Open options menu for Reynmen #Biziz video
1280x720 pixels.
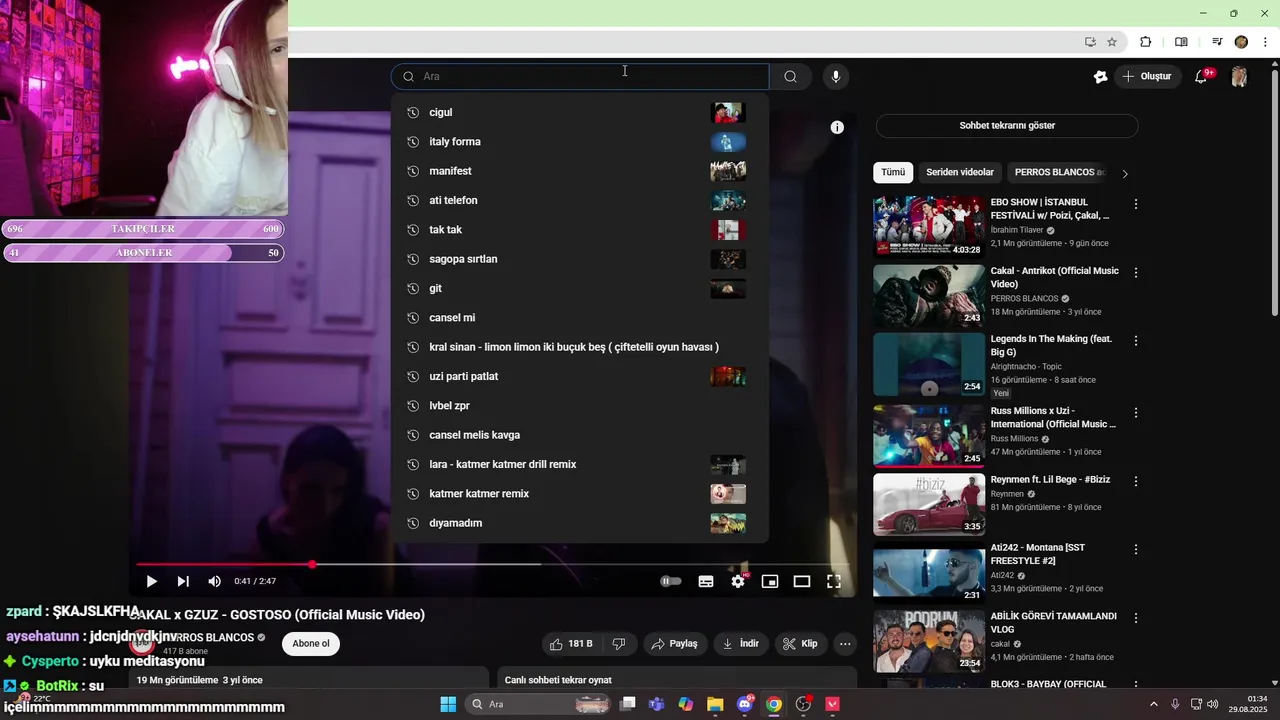[x=1135, y=481]
